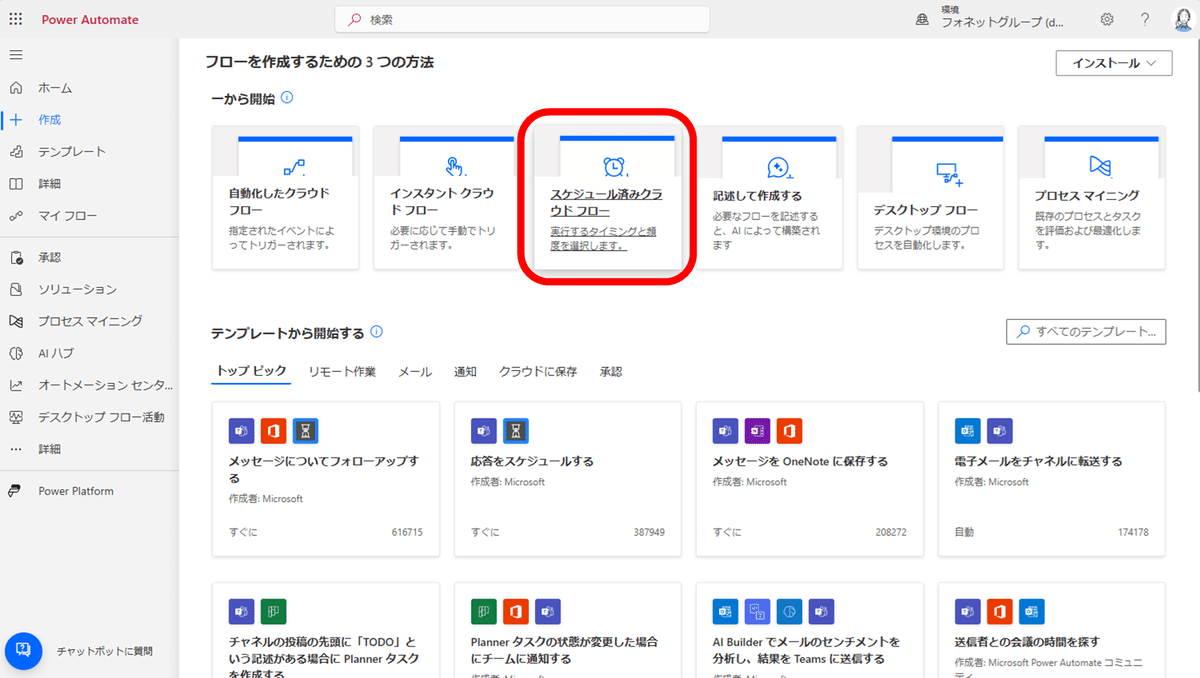Click the alarm clock icon on scheduled flow card

[614, 166]
